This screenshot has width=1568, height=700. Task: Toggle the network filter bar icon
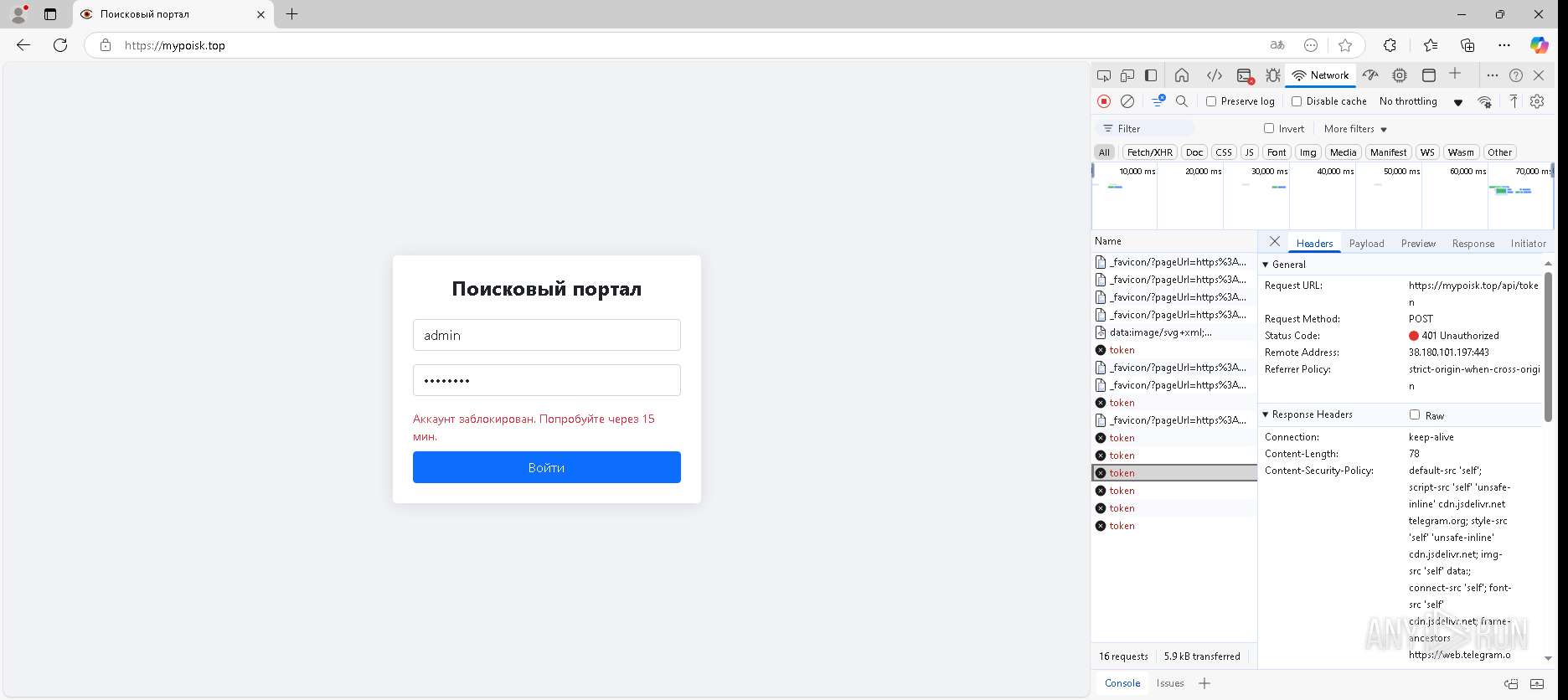point(1158,100)
